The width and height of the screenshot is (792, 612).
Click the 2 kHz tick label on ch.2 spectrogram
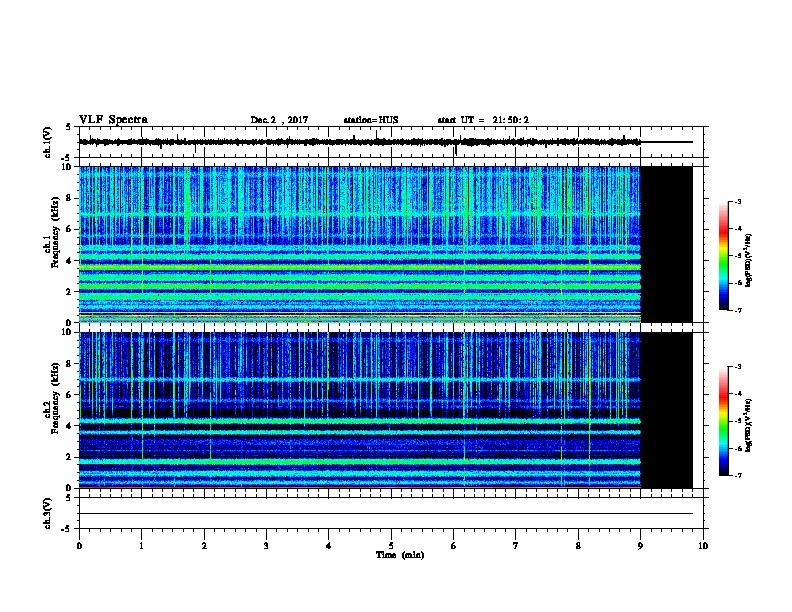(69, 457)
